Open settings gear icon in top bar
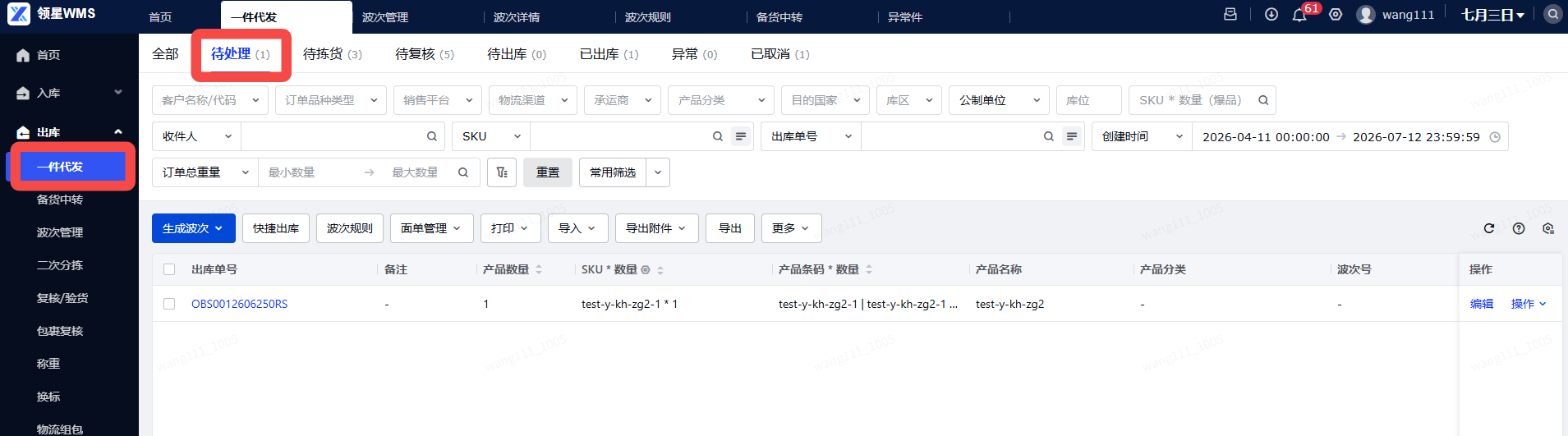 pyautogui.click(x=1336, y=15)
